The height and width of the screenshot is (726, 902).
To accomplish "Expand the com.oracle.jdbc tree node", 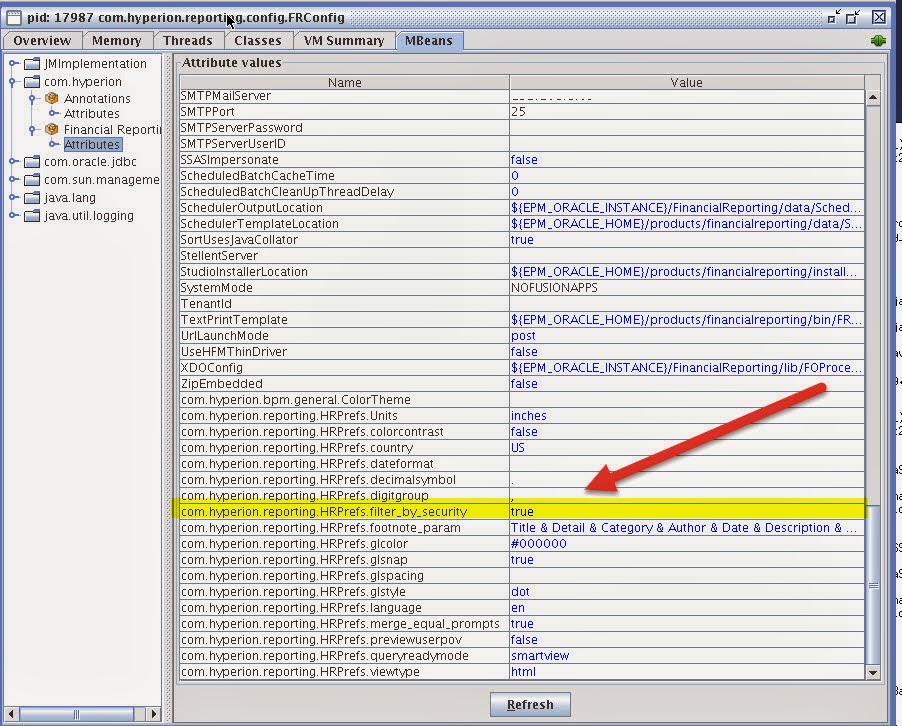I will click(13, 162).
